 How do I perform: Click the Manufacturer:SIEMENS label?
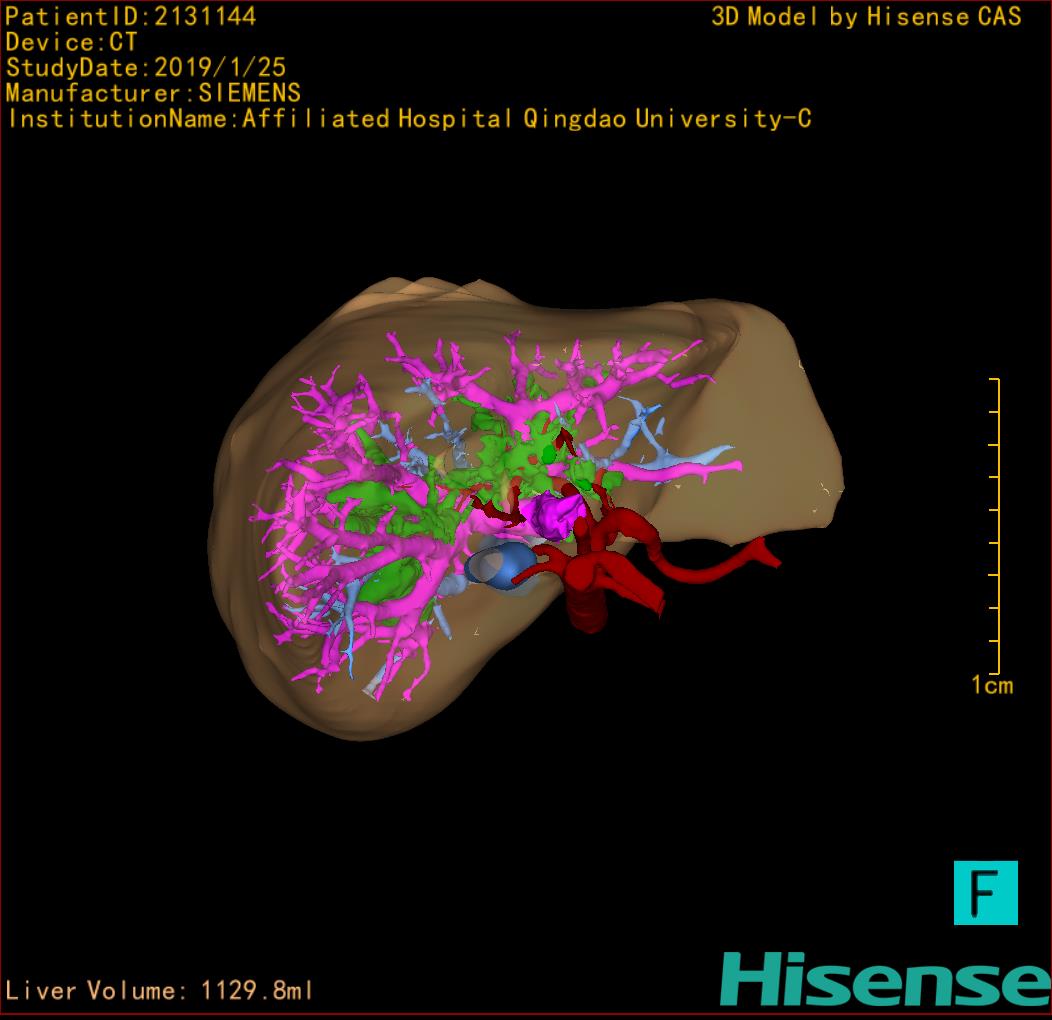tap(153, 93)
